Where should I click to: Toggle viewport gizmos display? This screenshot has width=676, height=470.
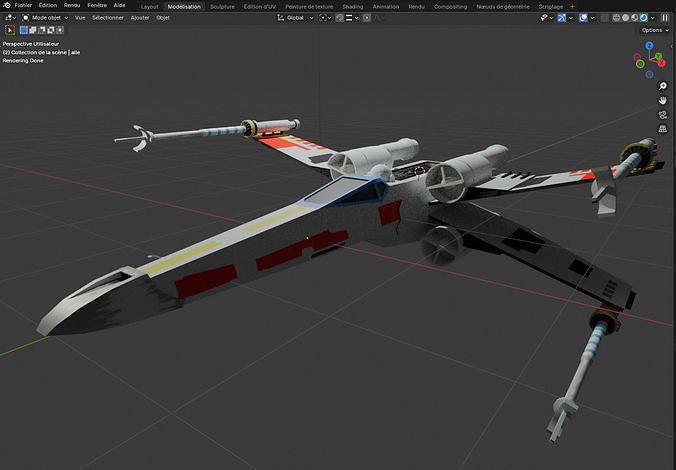[x=562, y=18]
